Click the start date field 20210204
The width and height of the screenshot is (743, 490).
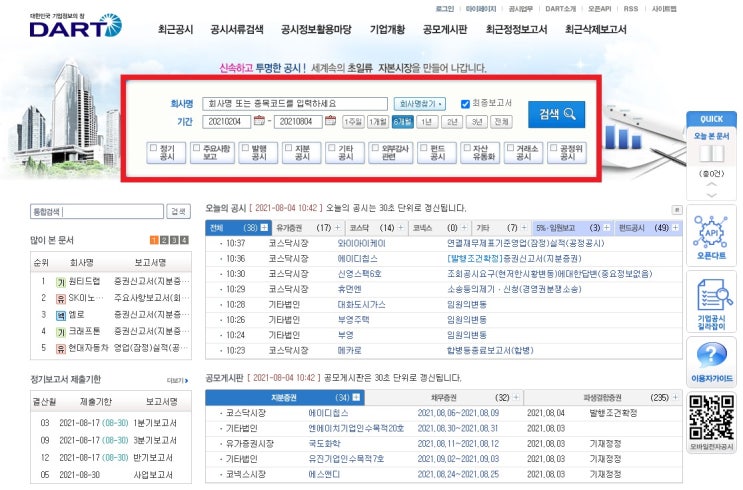227,122
